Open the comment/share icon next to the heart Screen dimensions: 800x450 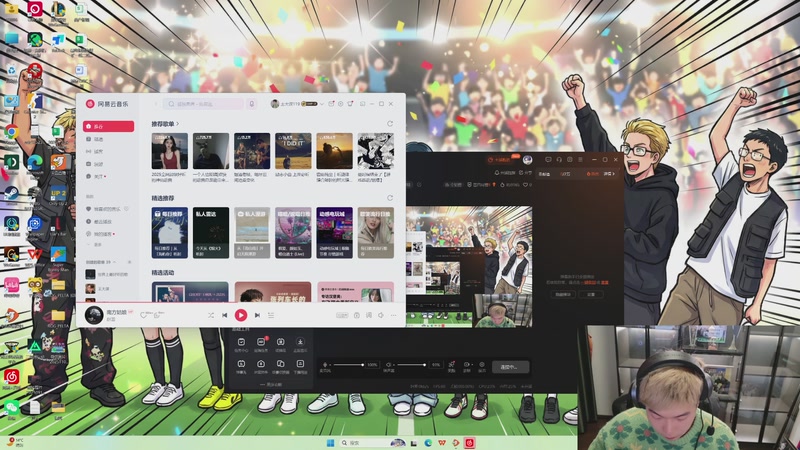(x=157, y=316)
